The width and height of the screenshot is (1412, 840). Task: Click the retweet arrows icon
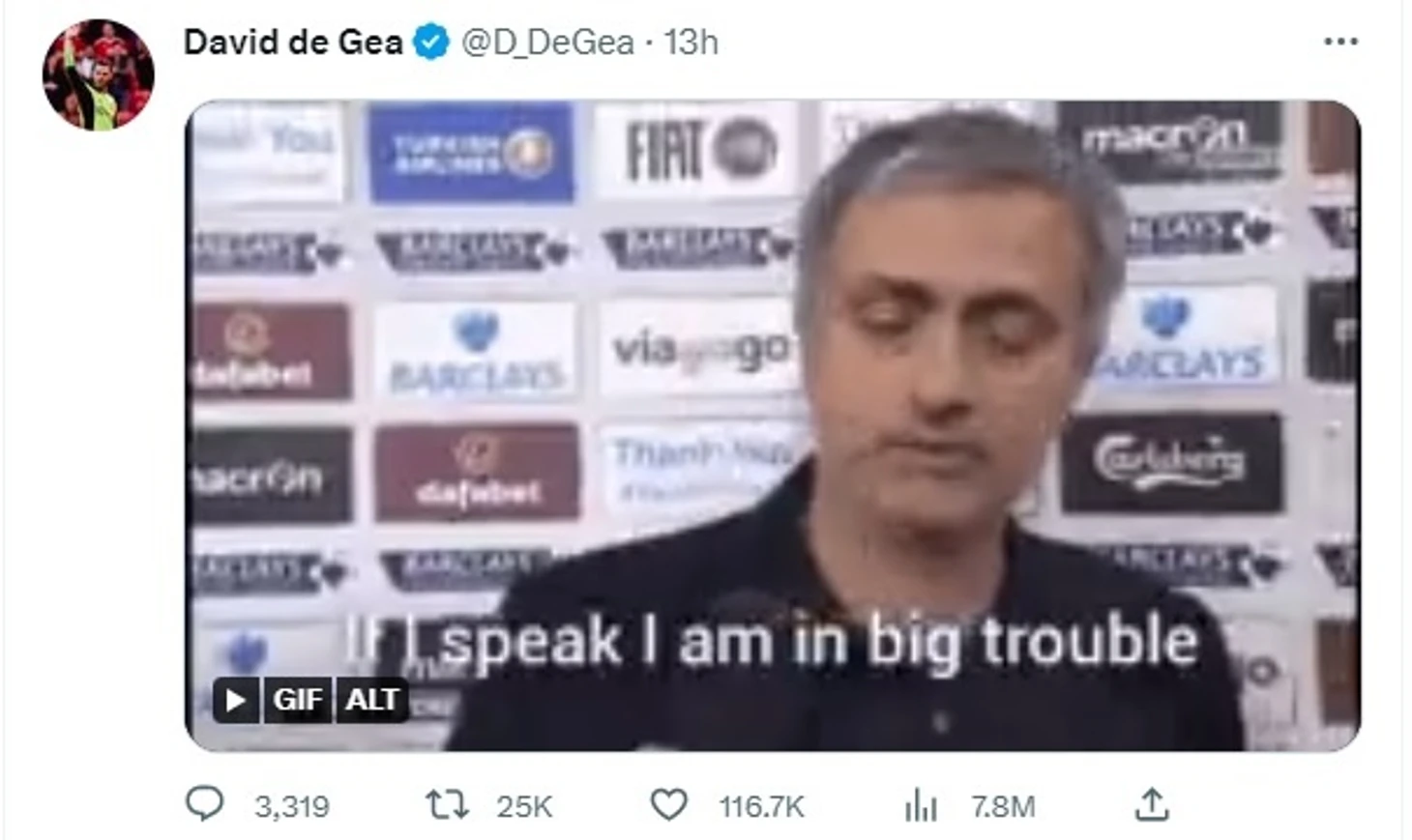[x=448, y=804]
